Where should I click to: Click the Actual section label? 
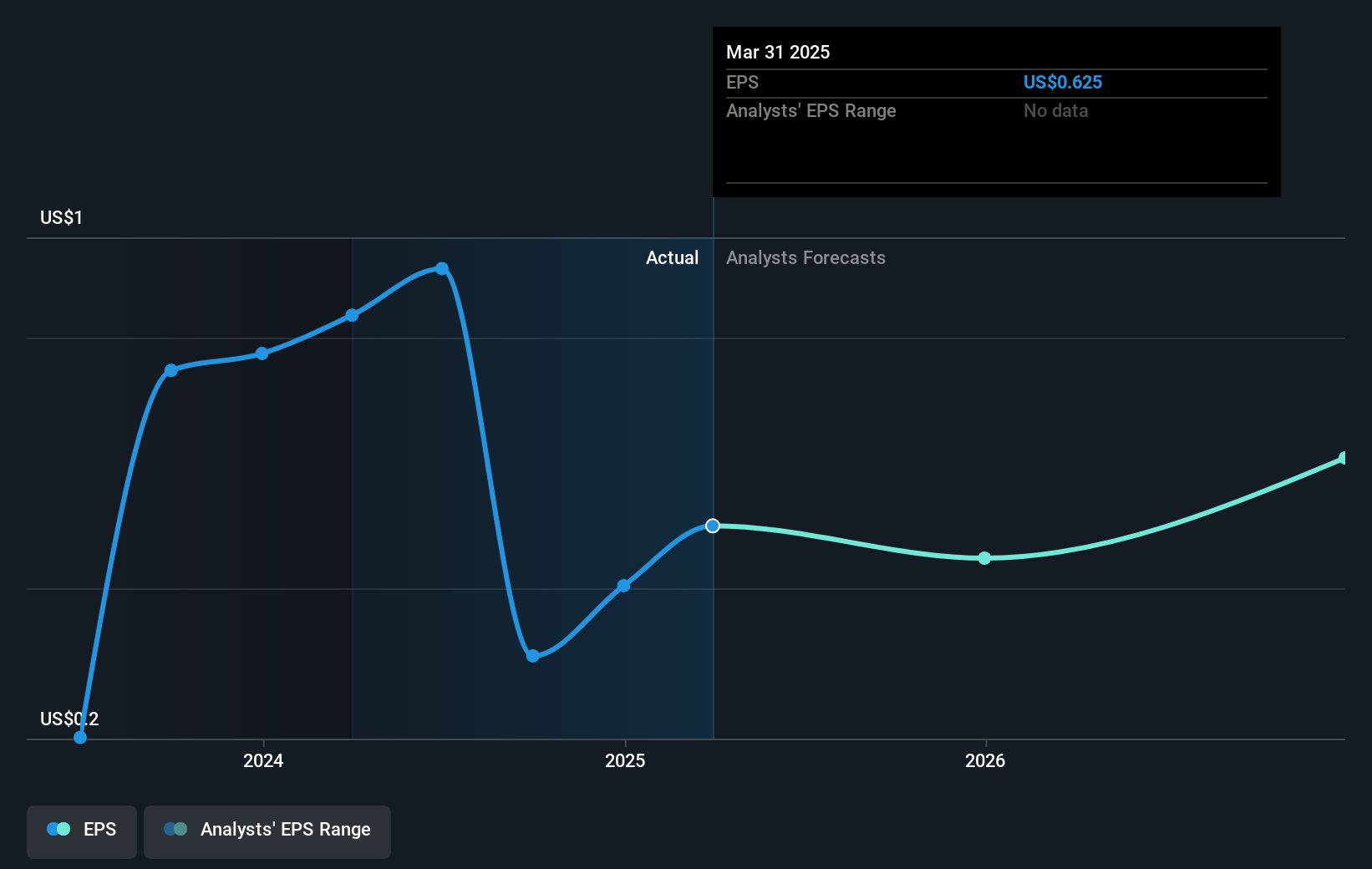coord(672,258)
